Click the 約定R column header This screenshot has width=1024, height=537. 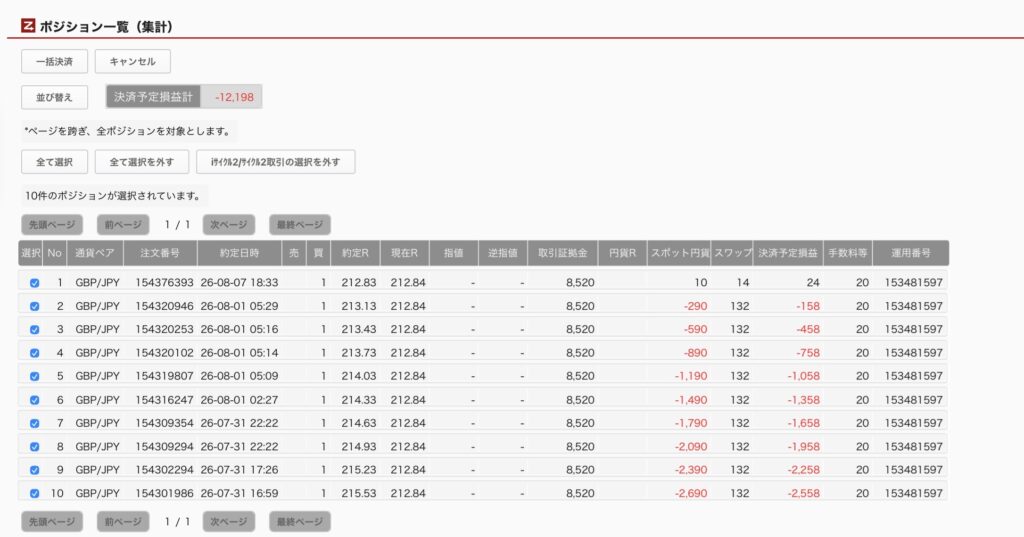(355, 253)
